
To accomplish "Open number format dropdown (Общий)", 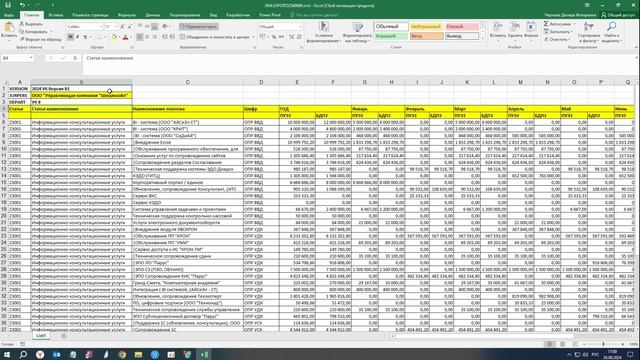I will pyautogui.click(x=300, y=27).
